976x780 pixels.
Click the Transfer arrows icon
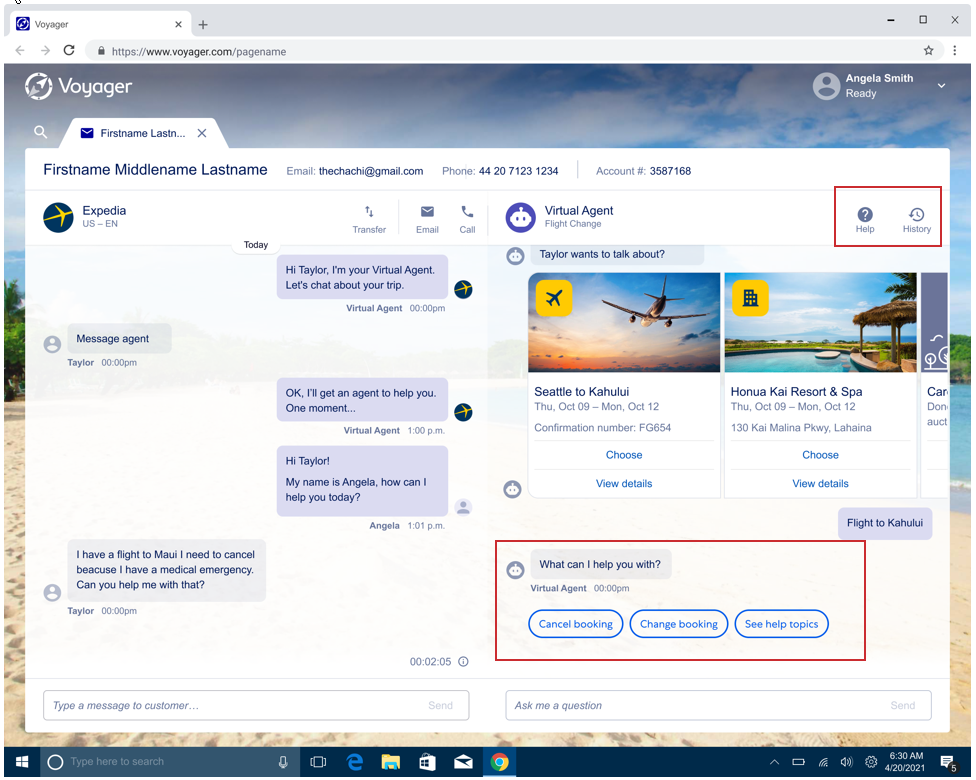(369, 212)
